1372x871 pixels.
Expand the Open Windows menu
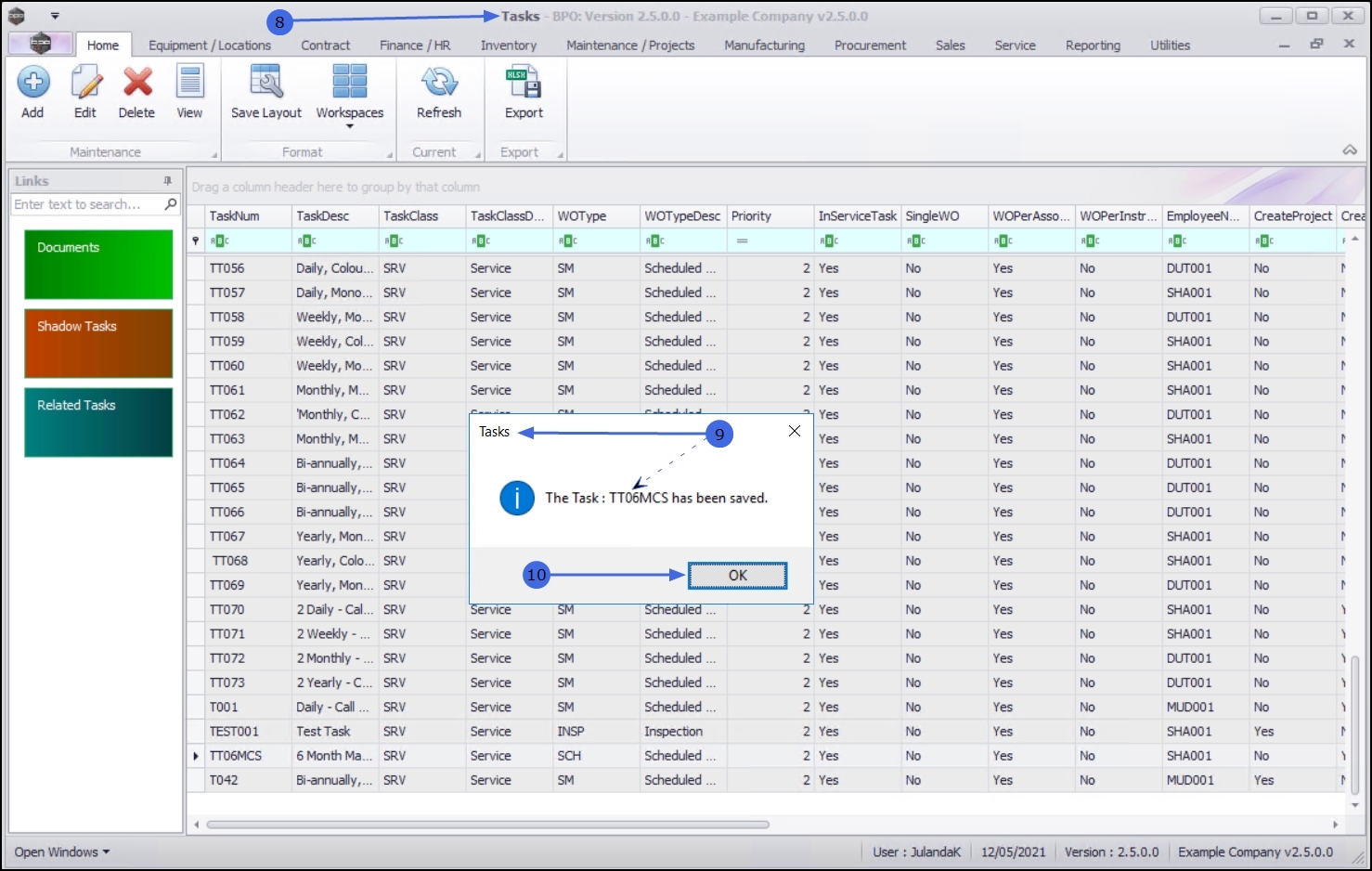coord(61,851)
